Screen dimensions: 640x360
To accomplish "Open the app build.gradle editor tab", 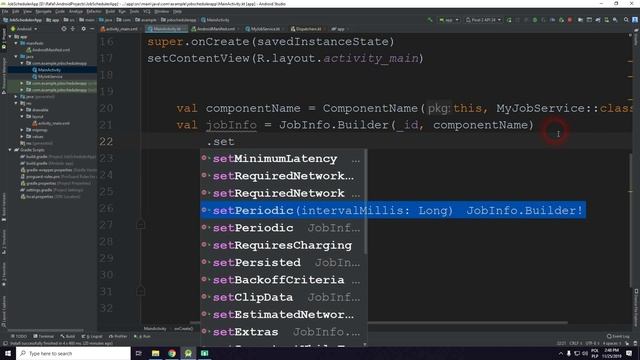I will [x=339, y=29].
